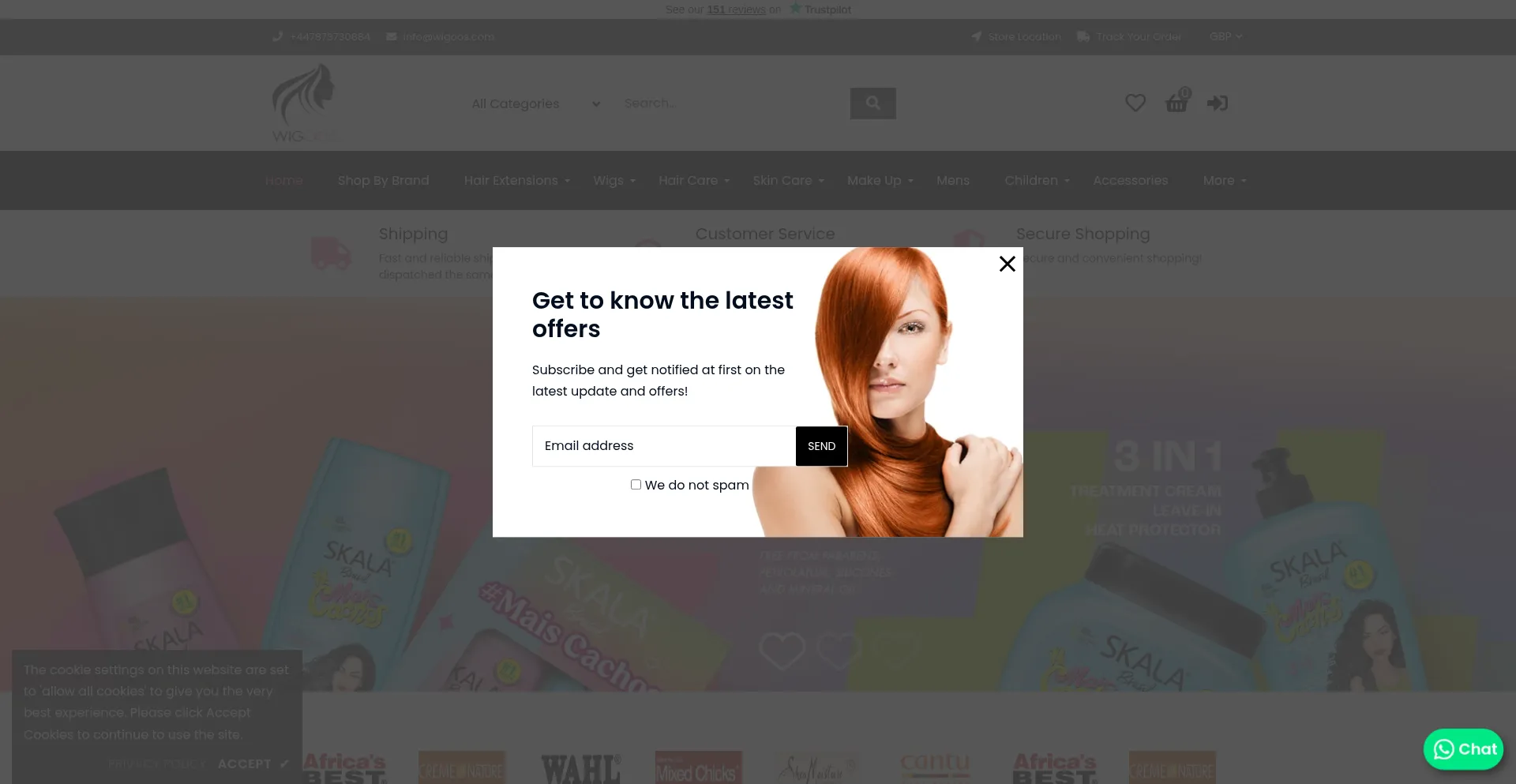Click the info@wigoos.com email link
The width and height of the screenshot is (1516, 784).
448,36
